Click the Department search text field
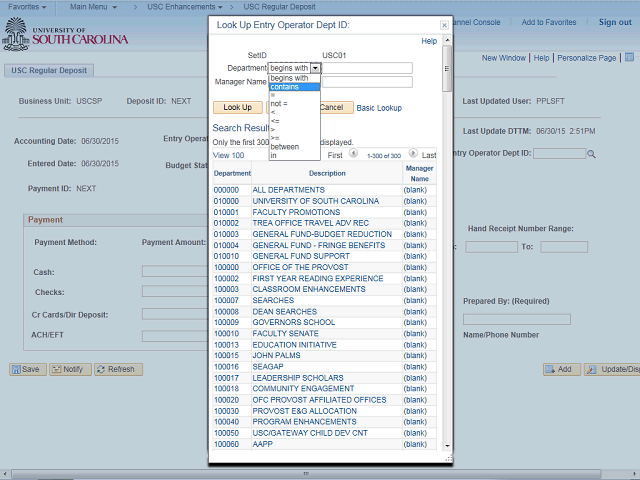Viewport: 640px width, 480px height. tap(367, 68)
